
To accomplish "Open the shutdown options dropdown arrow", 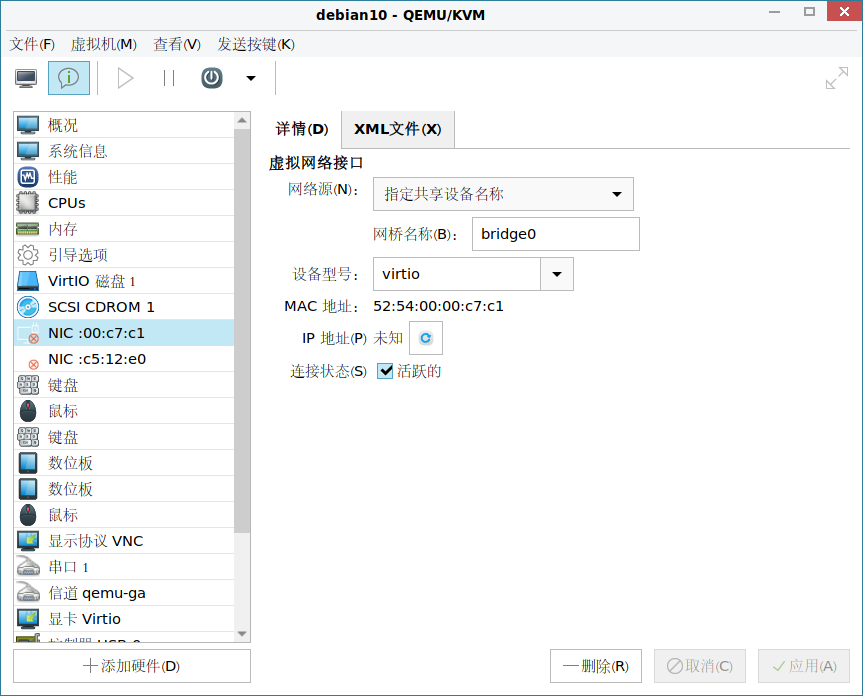I will [x=251, y=78].
